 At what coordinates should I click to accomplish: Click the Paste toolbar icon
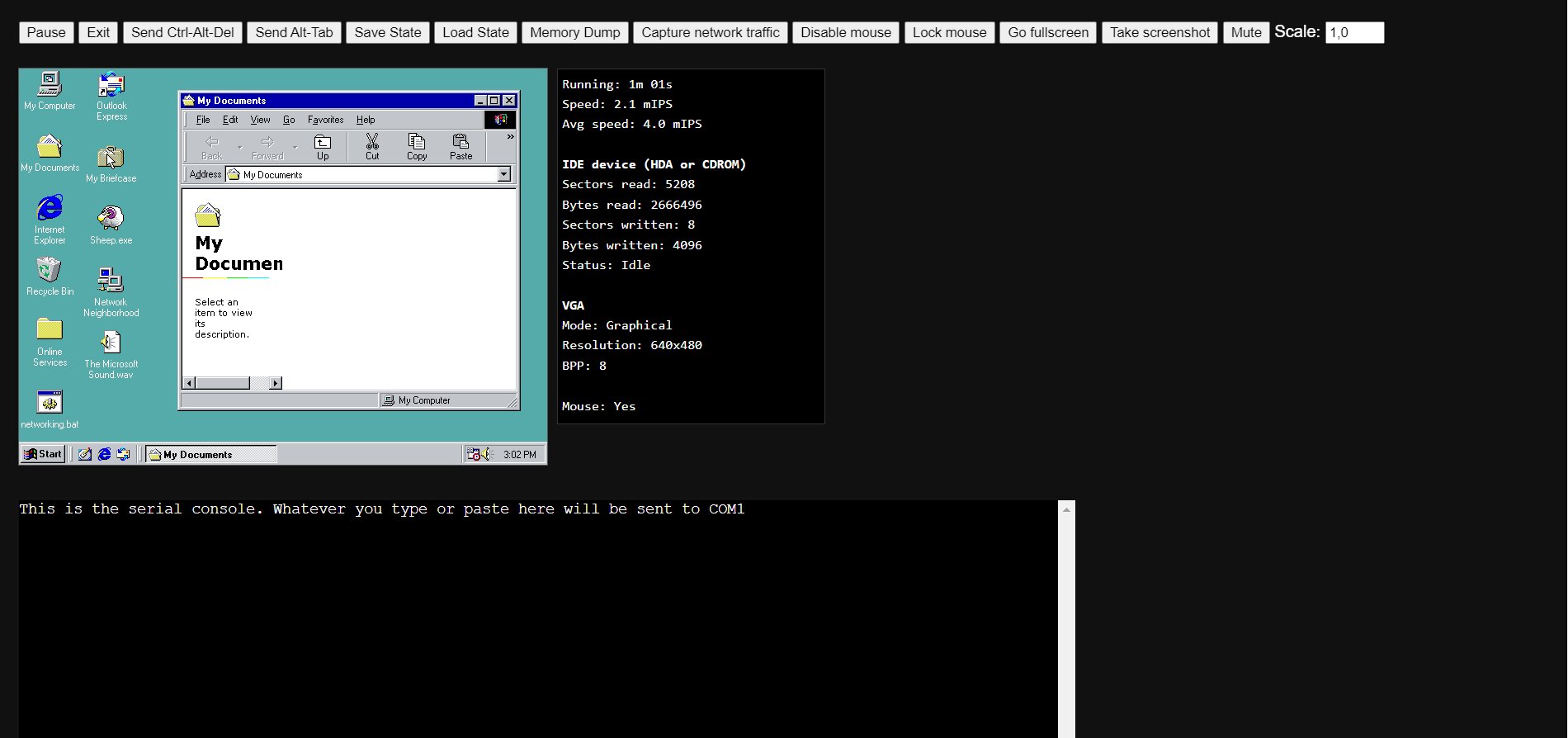(x=461, y=147)
